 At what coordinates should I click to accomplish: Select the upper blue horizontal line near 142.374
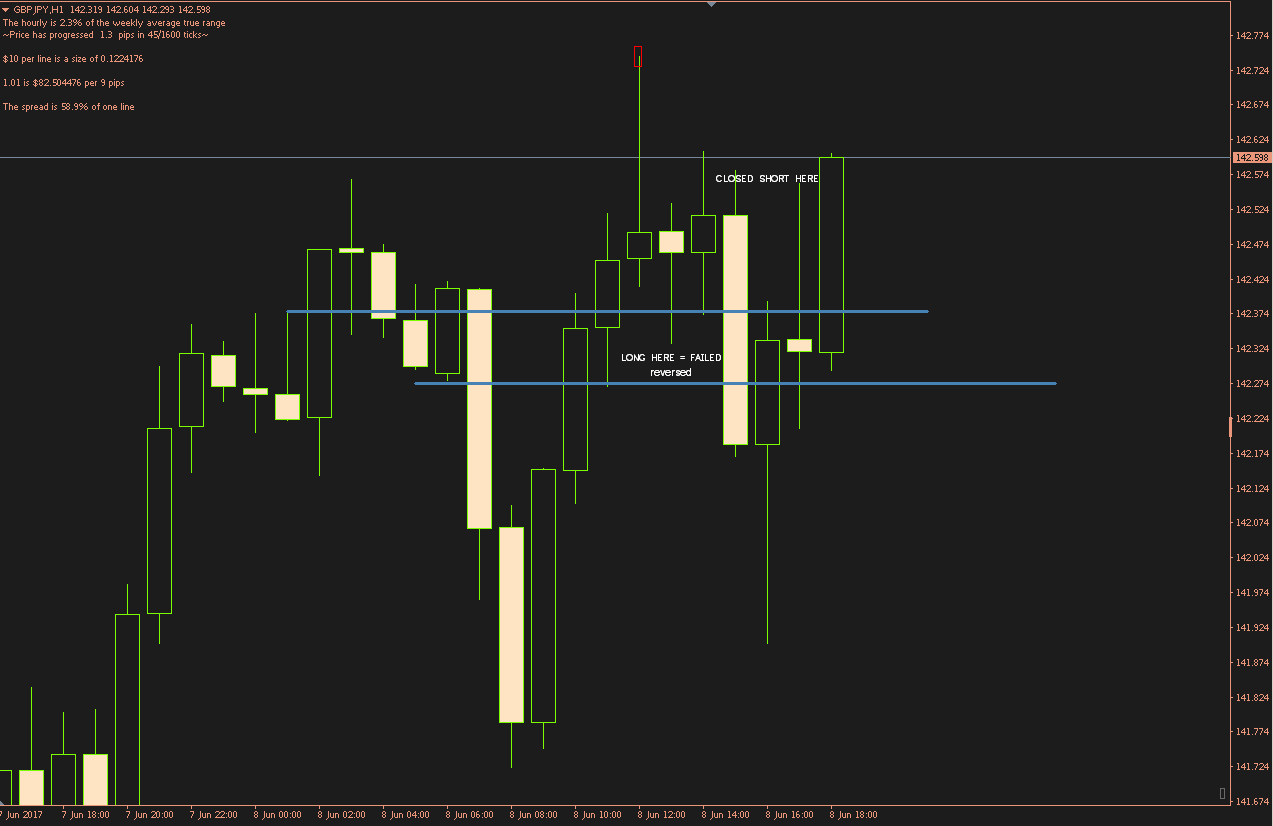(608, 311)
